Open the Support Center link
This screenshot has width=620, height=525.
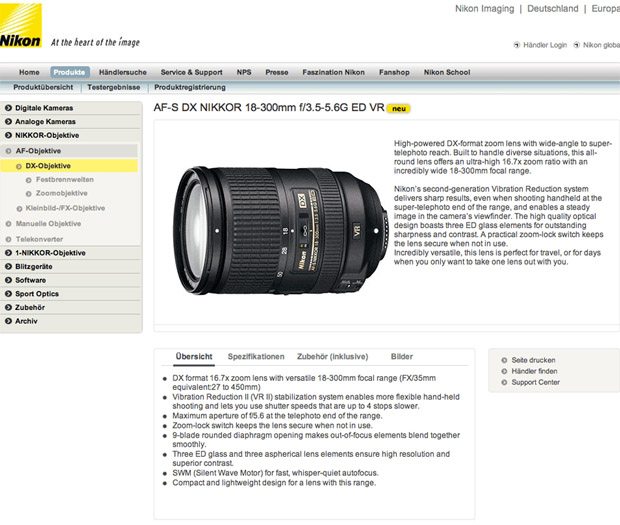coord(535,382)
